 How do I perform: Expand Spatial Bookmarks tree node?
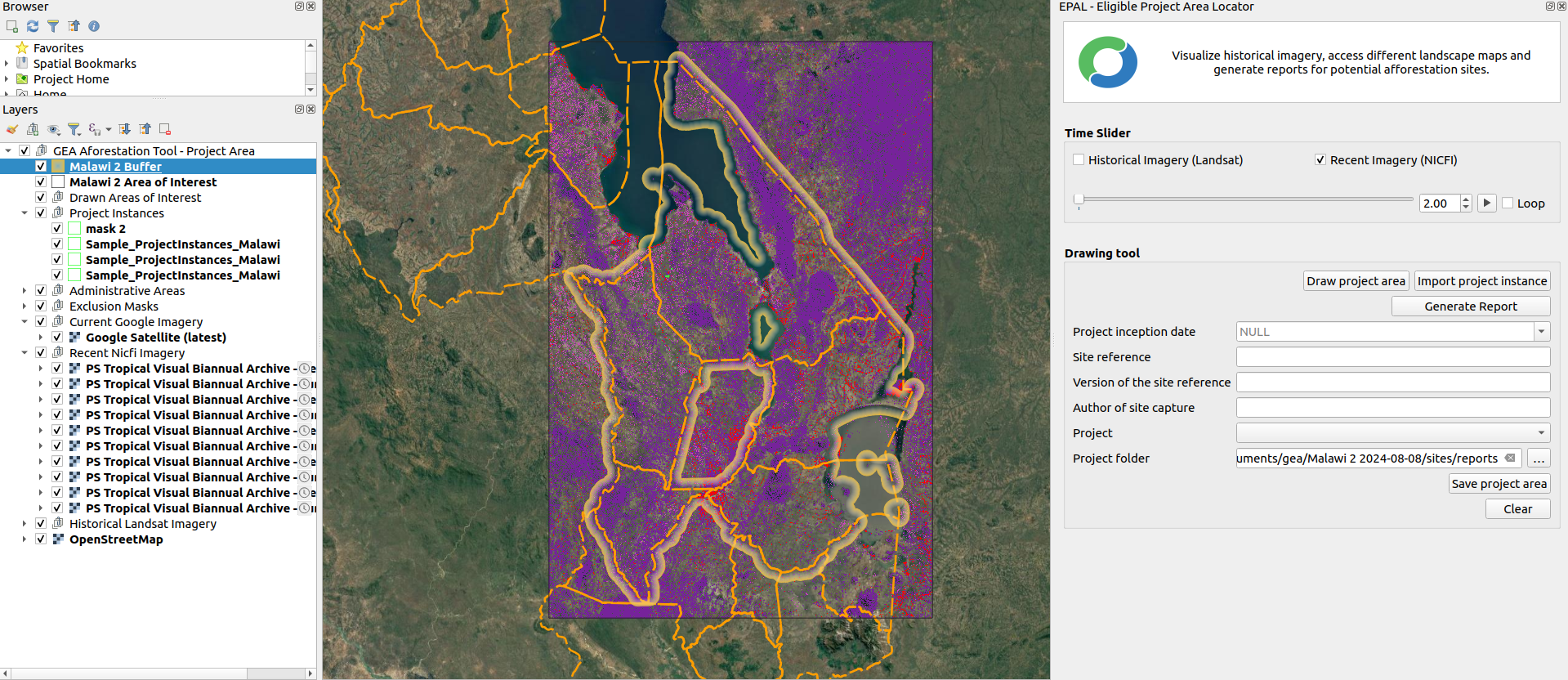pos(7,64)
